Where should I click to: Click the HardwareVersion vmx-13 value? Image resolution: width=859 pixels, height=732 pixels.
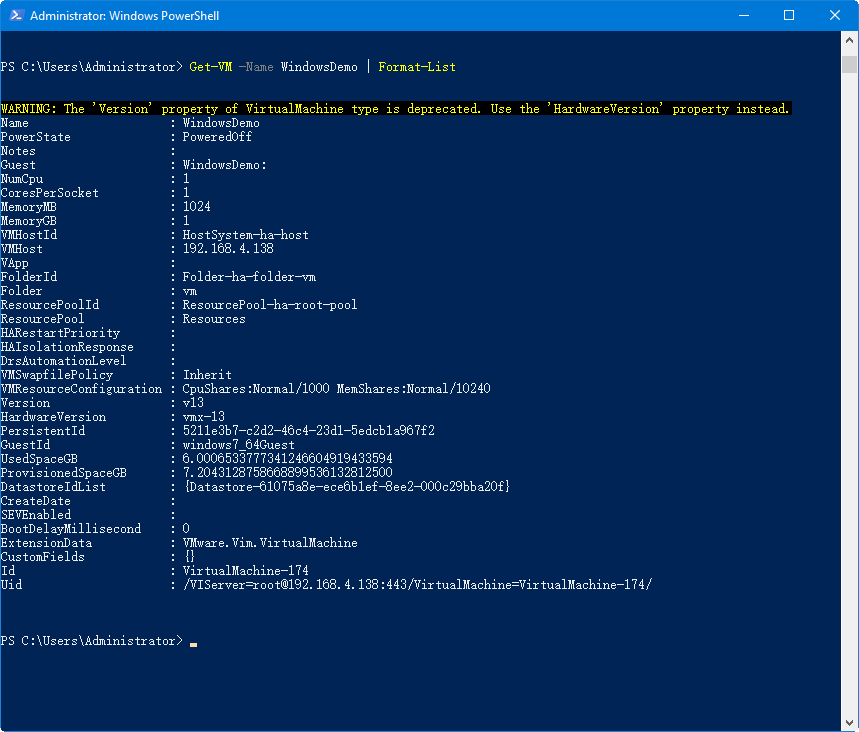[x=204, y=417]
